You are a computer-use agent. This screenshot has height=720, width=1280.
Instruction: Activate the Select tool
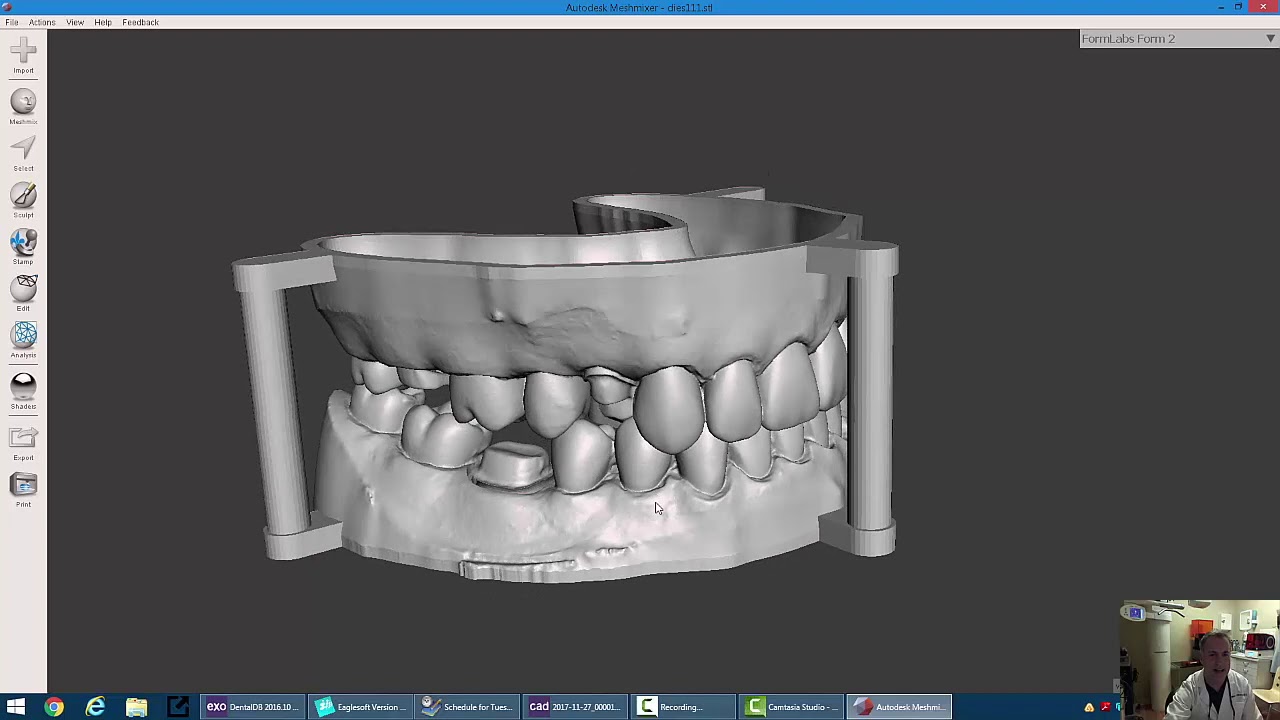point(23,153)
